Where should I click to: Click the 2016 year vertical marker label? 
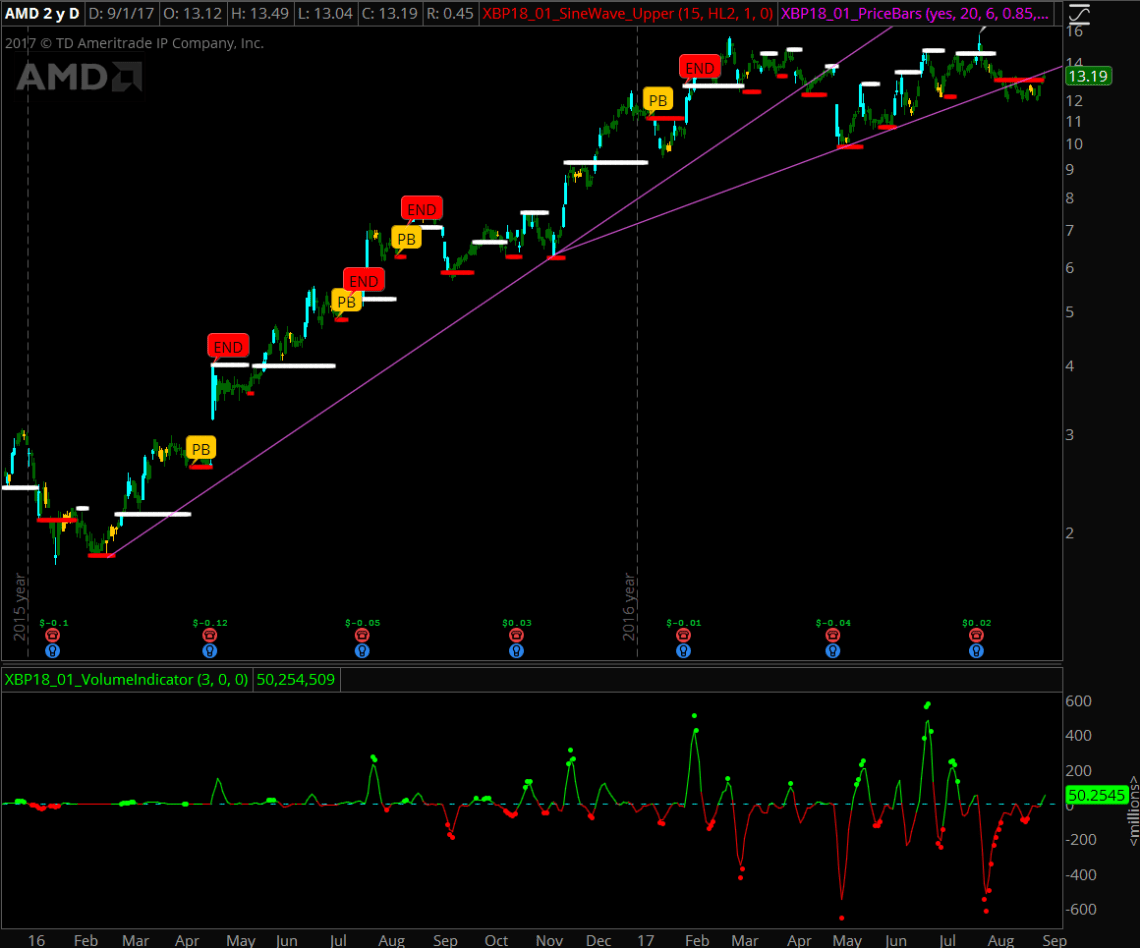coord(630,606)
